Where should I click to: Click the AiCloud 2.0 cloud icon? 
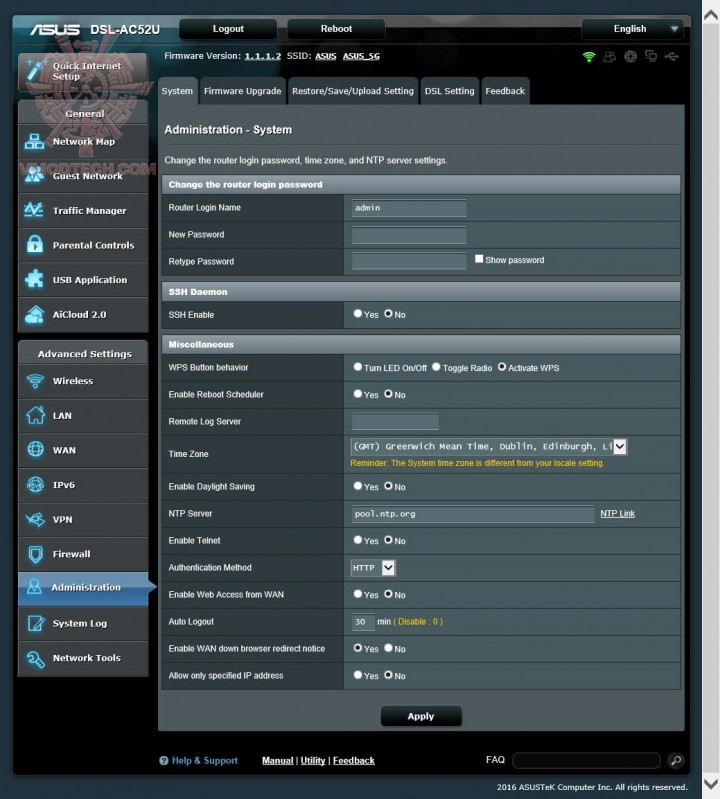tap(34, 314)
